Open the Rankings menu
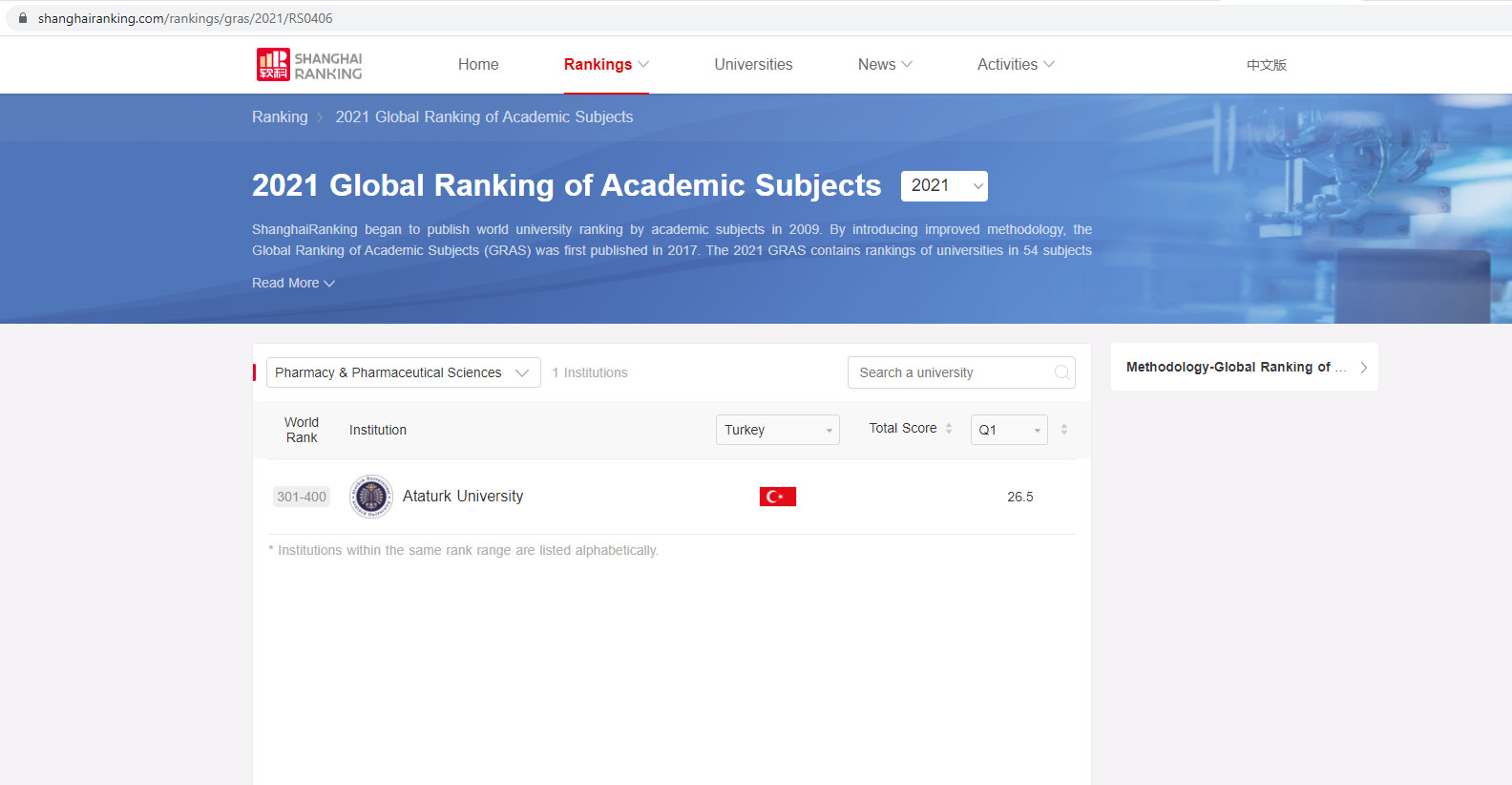 pyautogui.click(x=605, y=65)
